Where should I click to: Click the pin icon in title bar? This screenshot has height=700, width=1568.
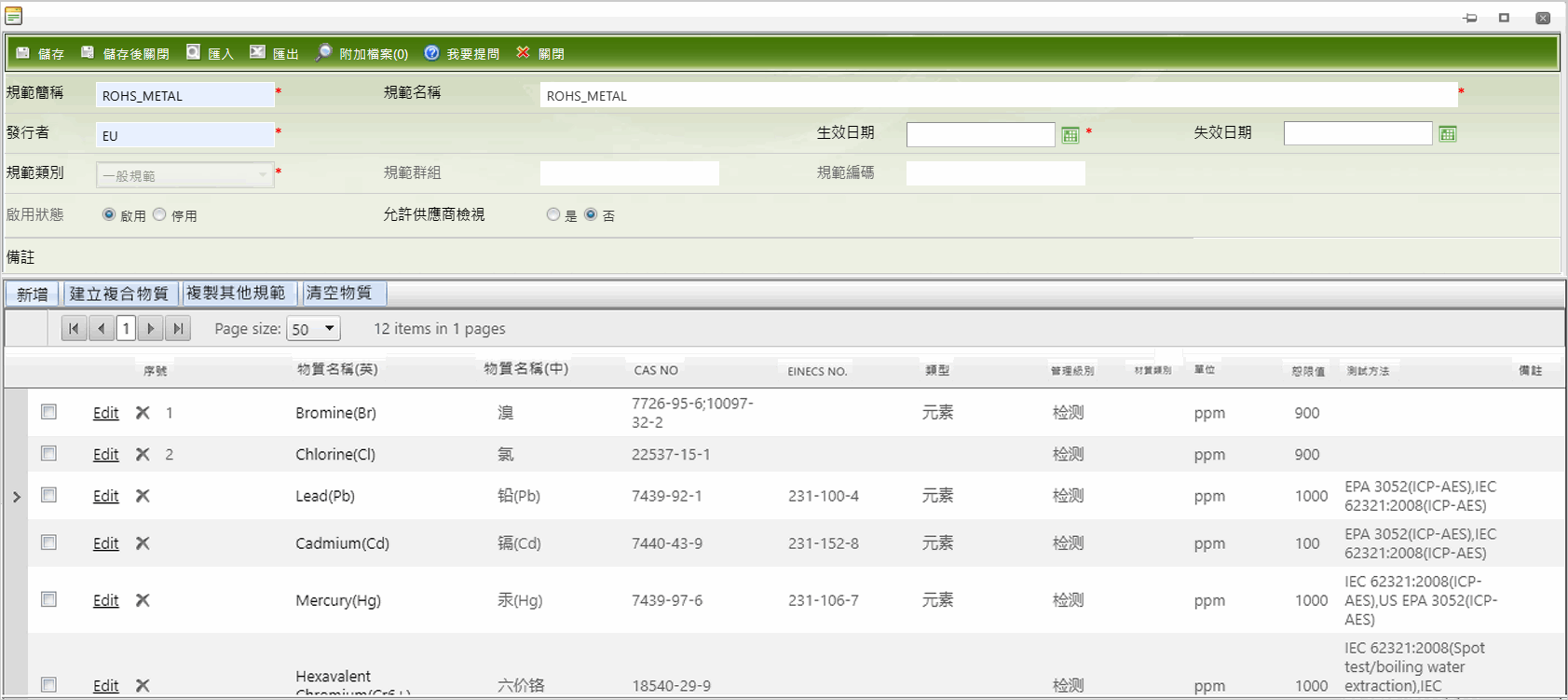point(1470,18)
